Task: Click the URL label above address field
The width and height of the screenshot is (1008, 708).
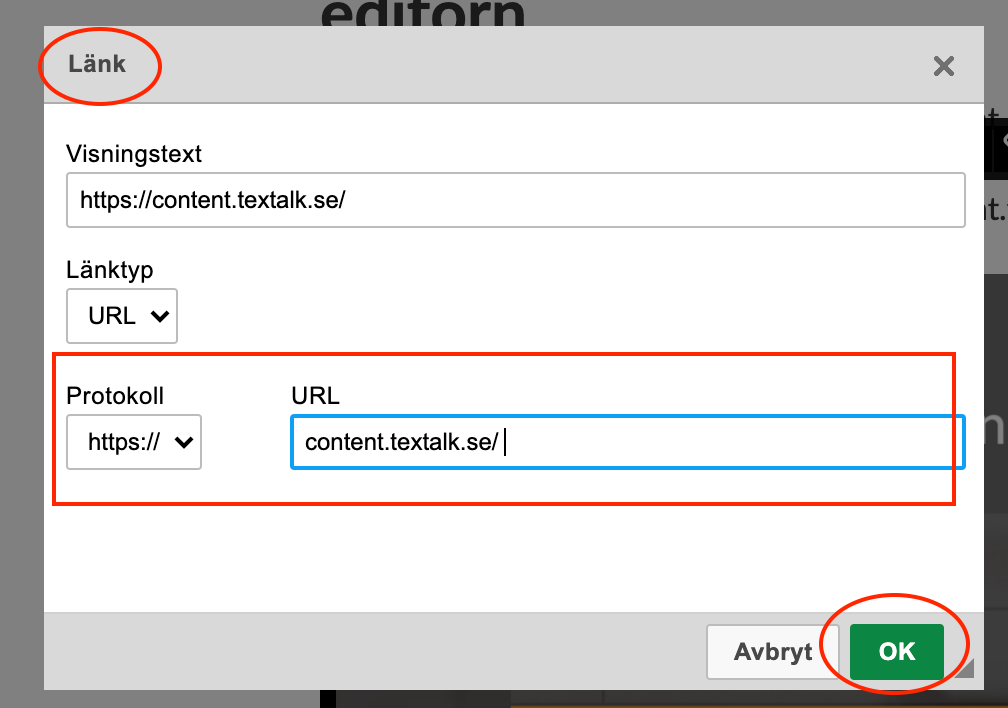Action: [315, 396]
